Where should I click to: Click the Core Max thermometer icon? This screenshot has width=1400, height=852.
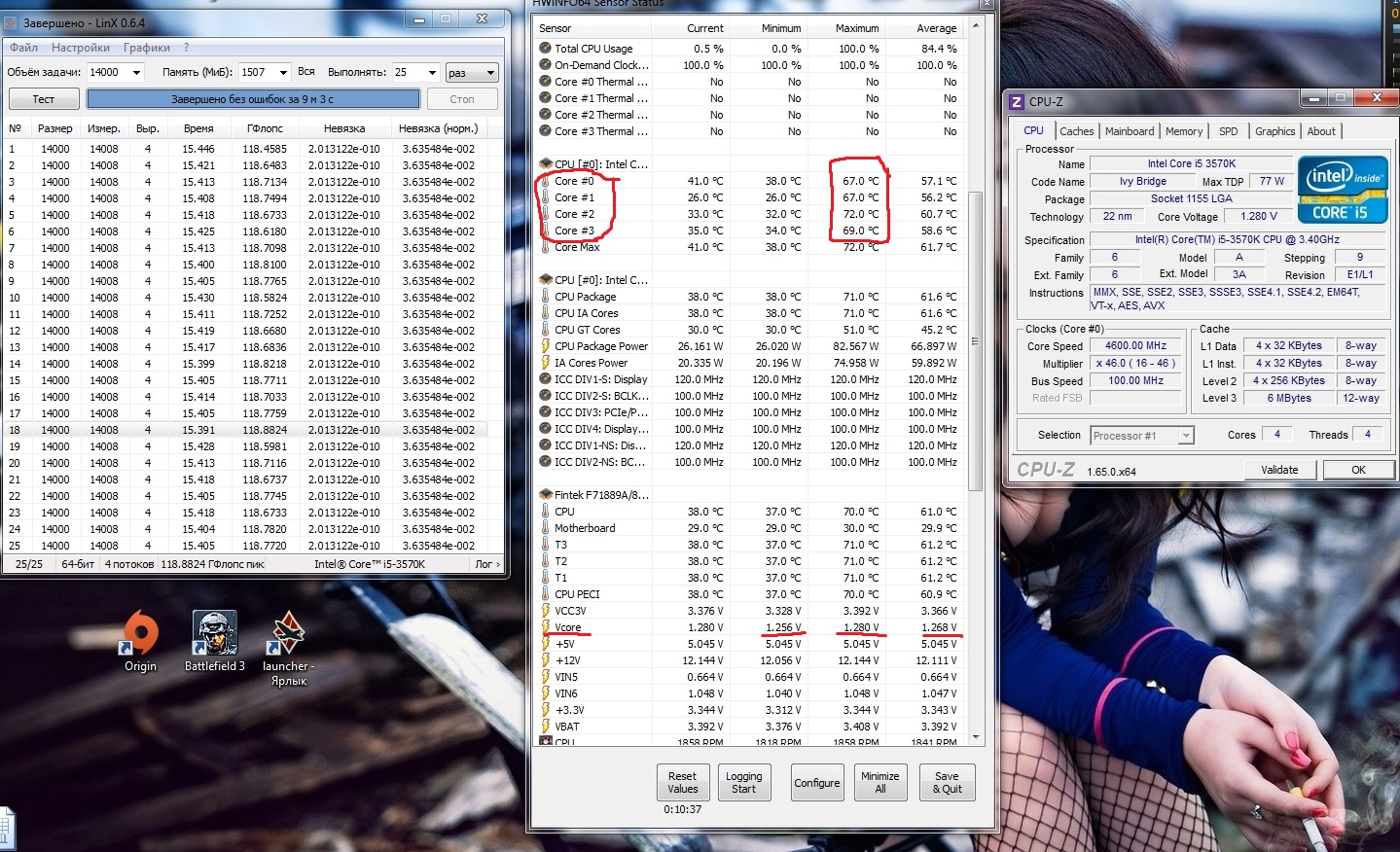546,247
